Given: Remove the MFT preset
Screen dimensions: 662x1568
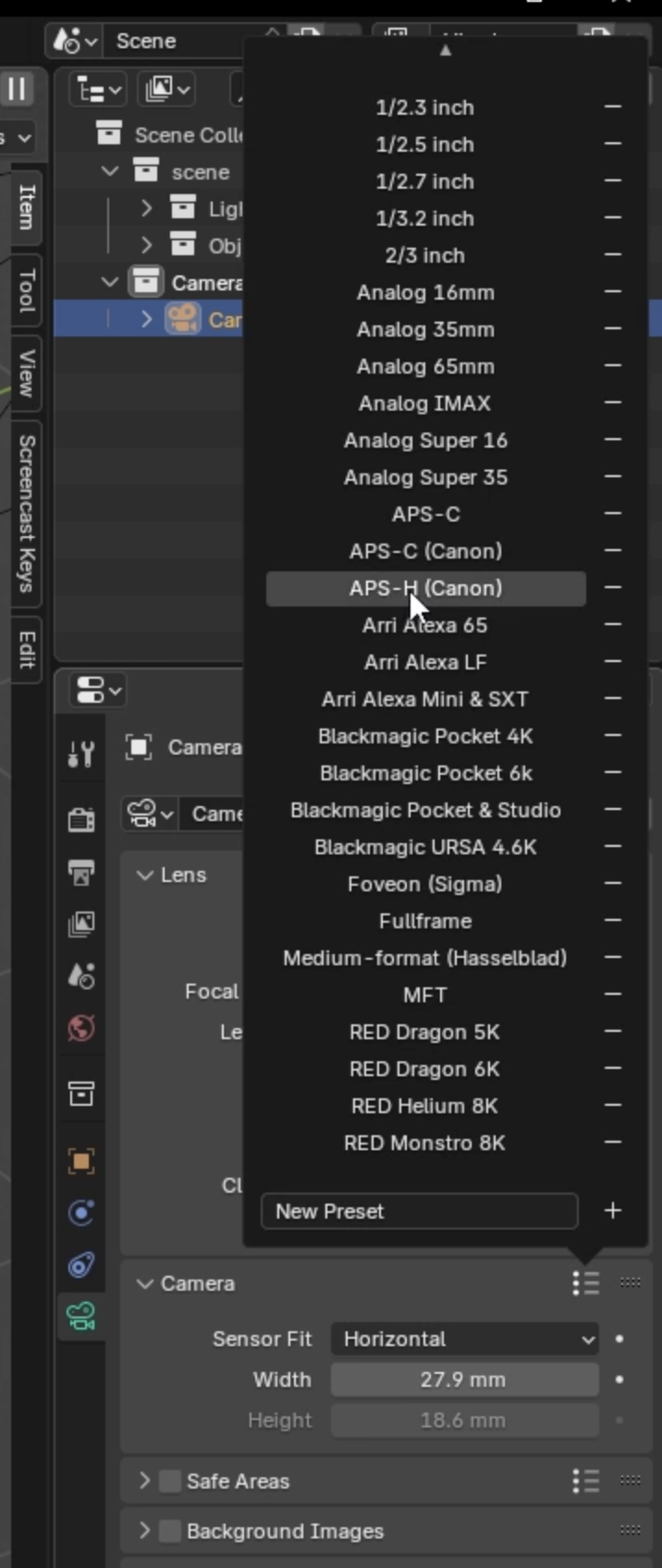Looking at the screenshot, I should pos(612,995).
